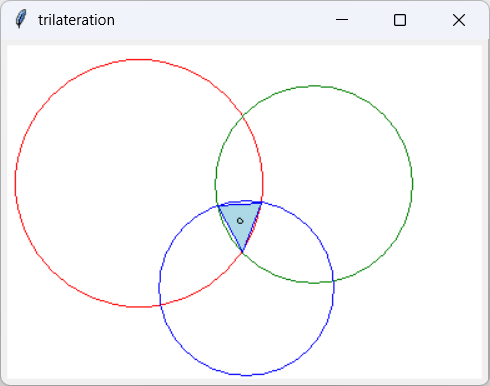Click the small black point marker in the shaded triangle
Image resolution: width=490 pixels, height=386 pixels.
pyautogui.click(x=240, y=221)
